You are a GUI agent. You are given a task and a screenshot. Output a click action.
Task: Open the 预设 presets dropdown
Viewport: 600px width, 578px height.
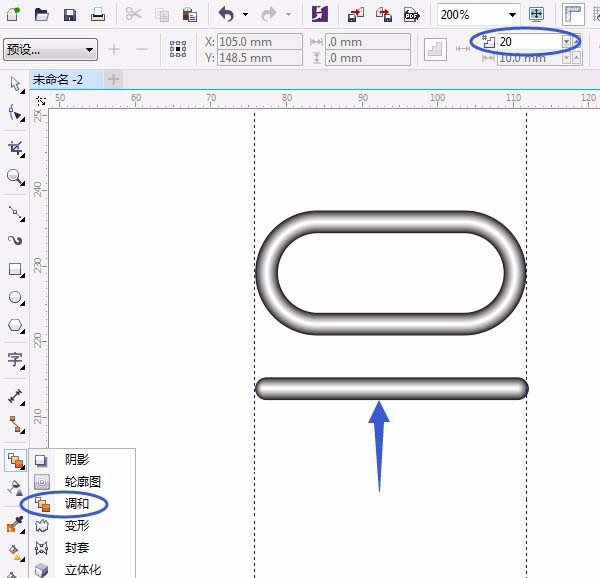pos(50,49)
